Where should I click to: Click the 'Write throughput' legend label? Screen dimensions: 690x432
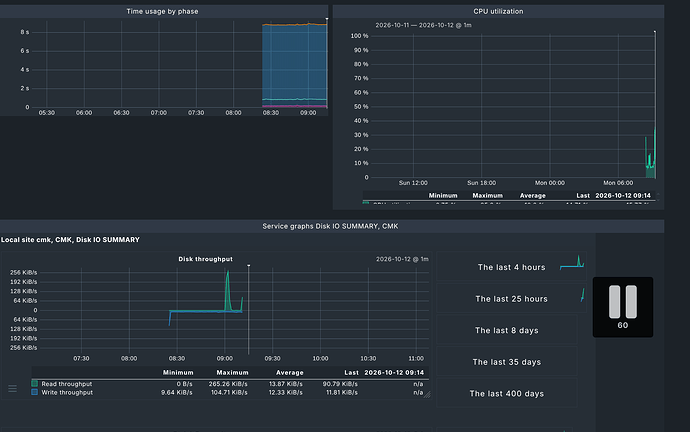(67, 392)
